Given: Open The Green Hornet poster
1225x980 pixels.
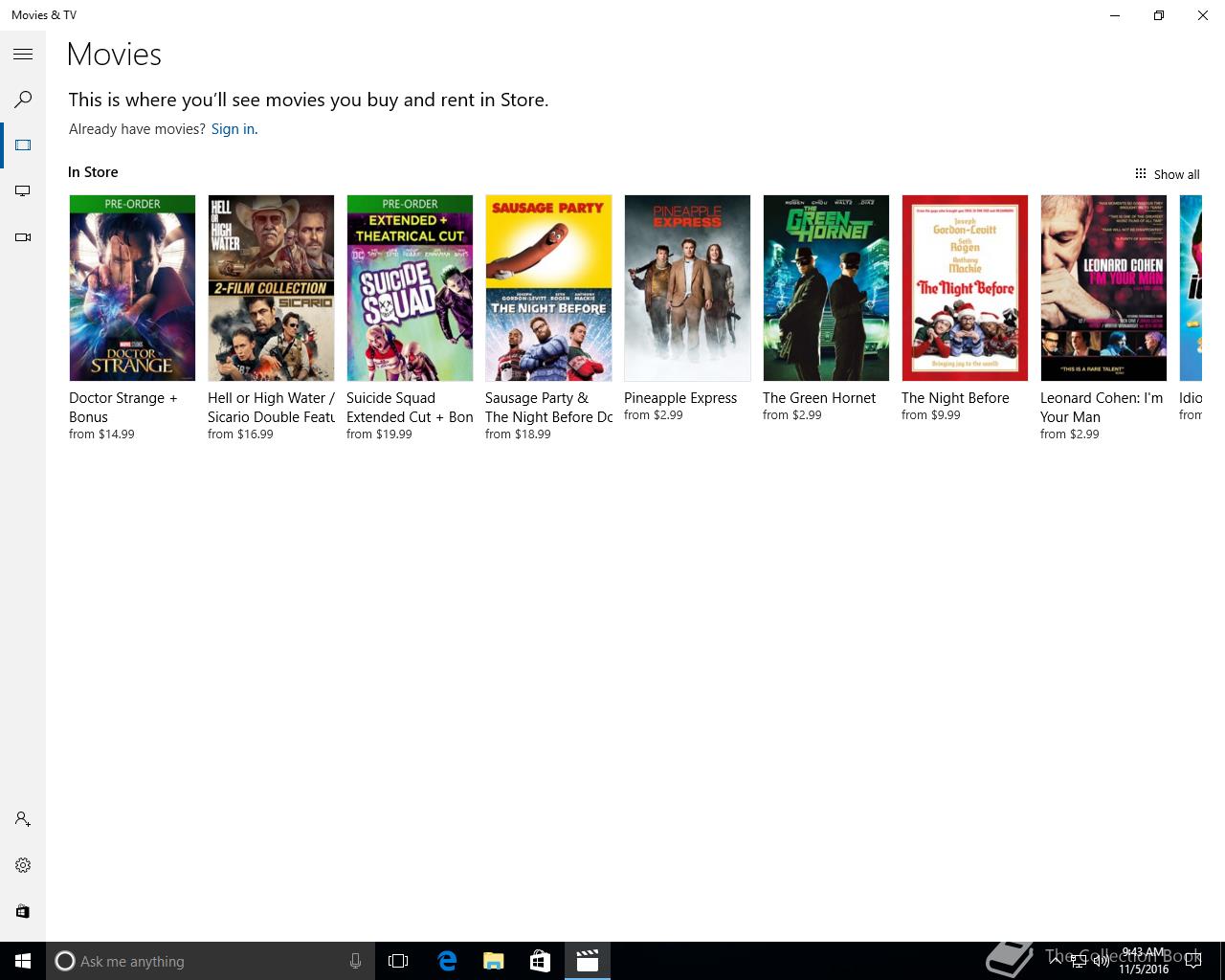Looking at the screenshot, I should tap(826, 288).
